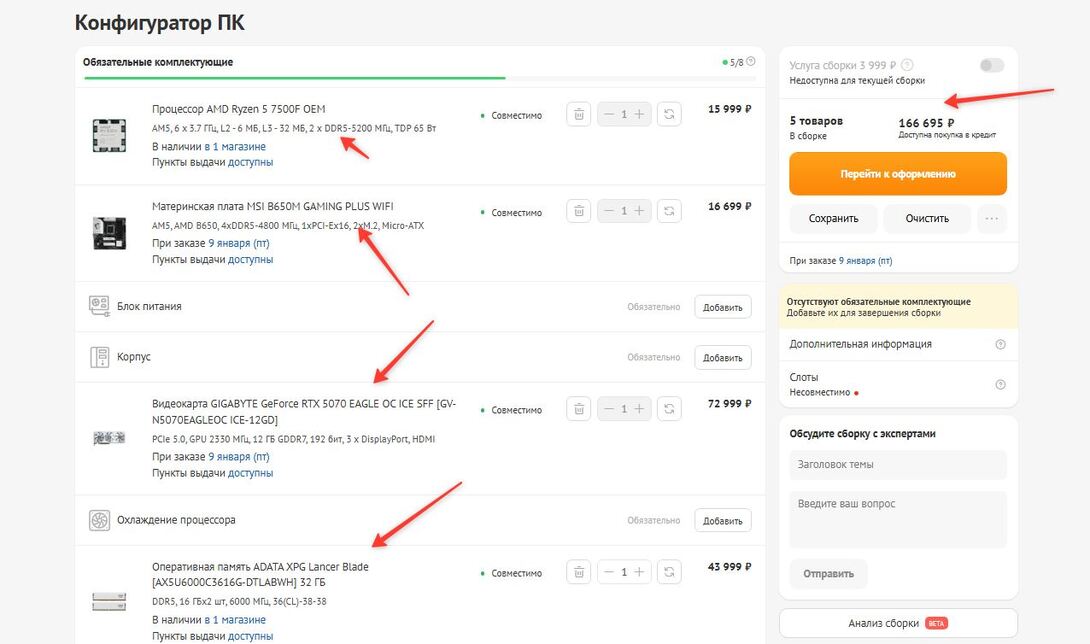Image resolution: width=1090 pixels, height=644 pixels.
Task: Click the Слоты help question icon
Action: pos(1000,385)
